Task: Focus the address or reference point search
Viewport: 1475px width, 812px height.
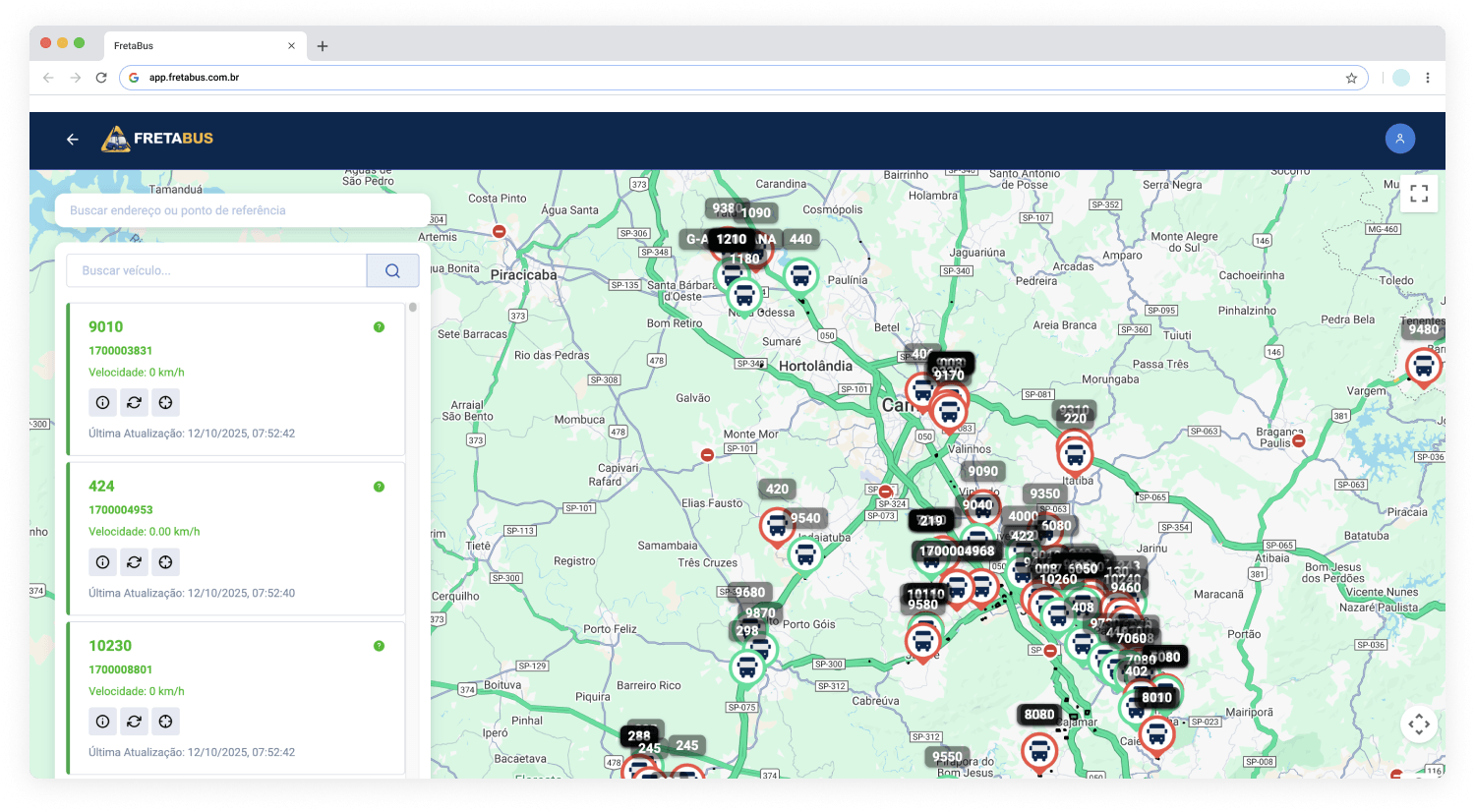Action: pyautogui.click(x=241, y=210)
